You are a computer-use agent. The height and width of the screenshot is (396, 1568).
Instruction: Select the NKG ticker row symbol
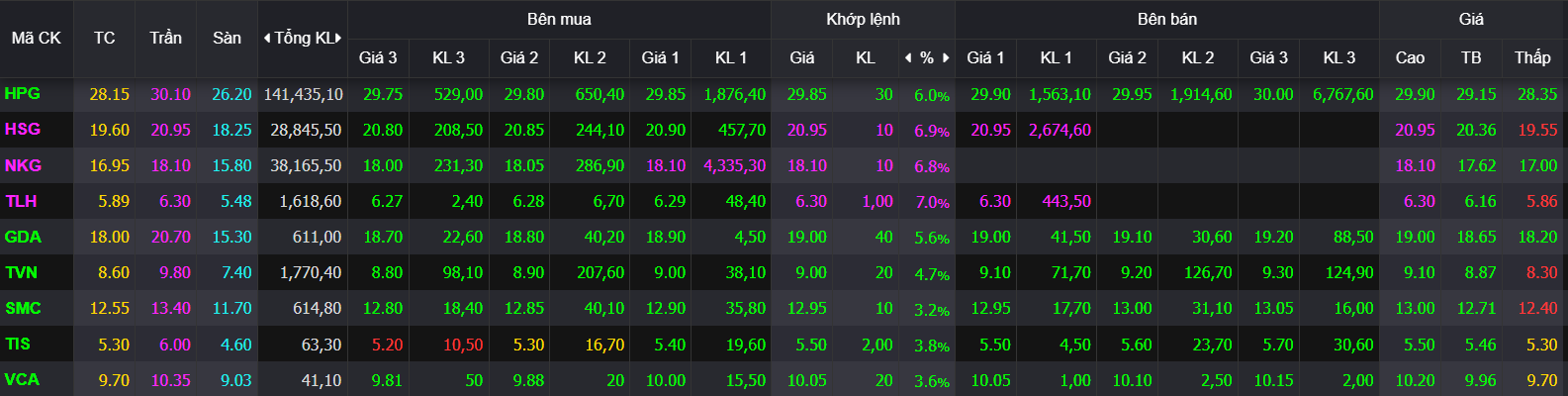(x=22, y=165)
